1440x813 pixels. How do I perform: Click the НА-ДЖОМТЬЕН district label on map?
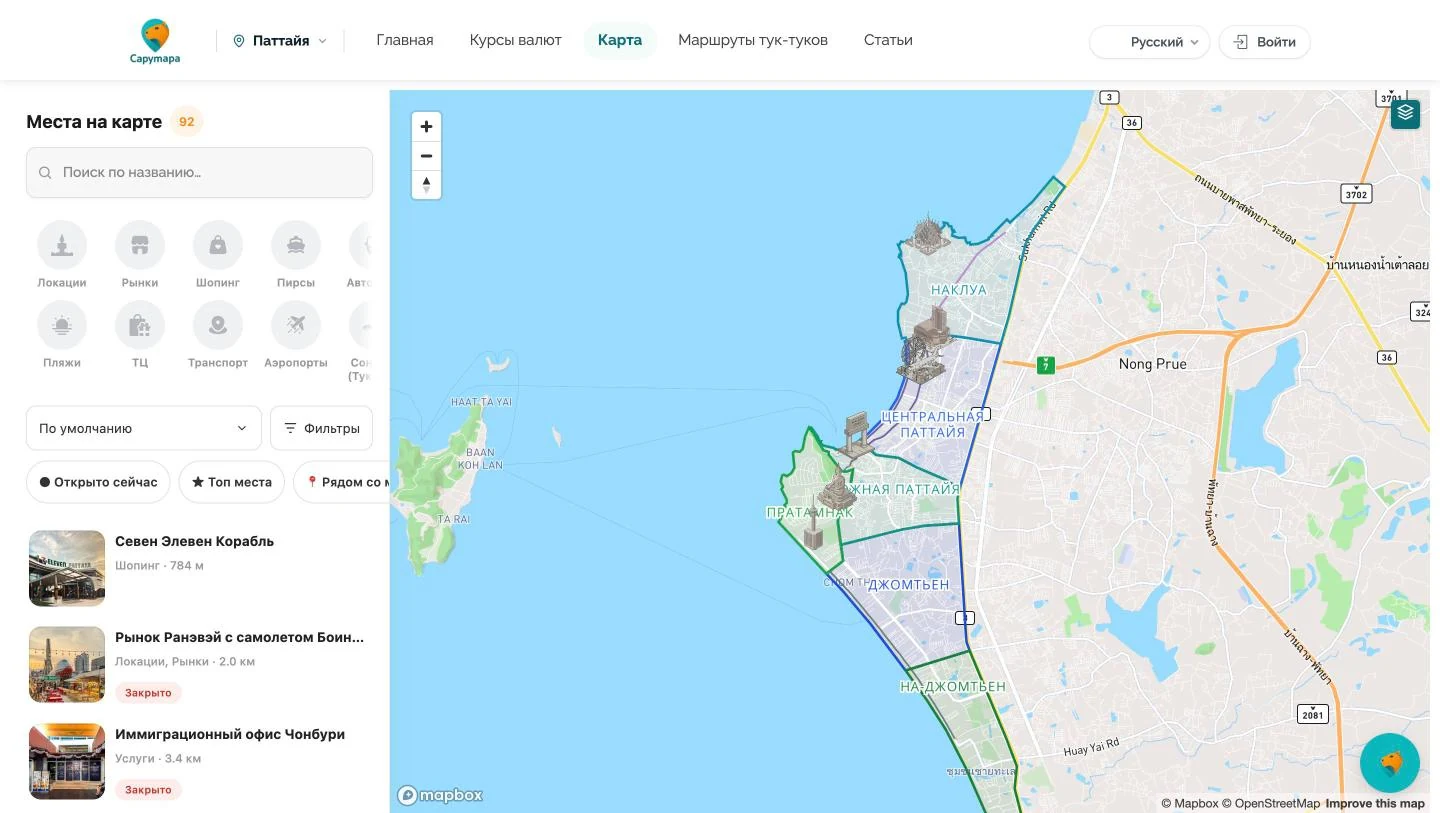point(953,687)
